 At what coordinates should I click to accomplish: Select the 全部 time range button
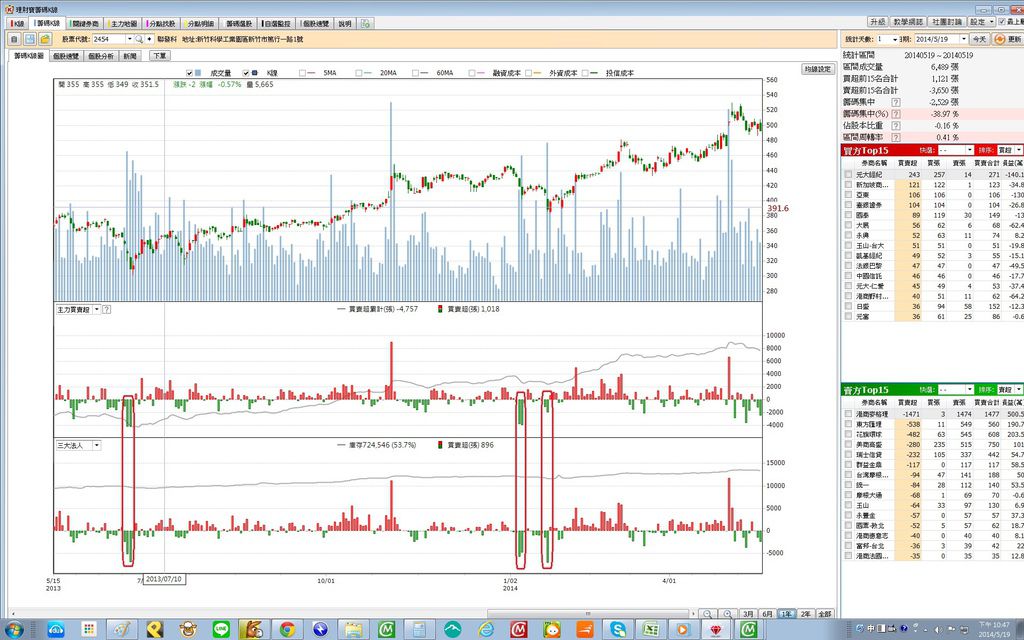tap(825, 615)
